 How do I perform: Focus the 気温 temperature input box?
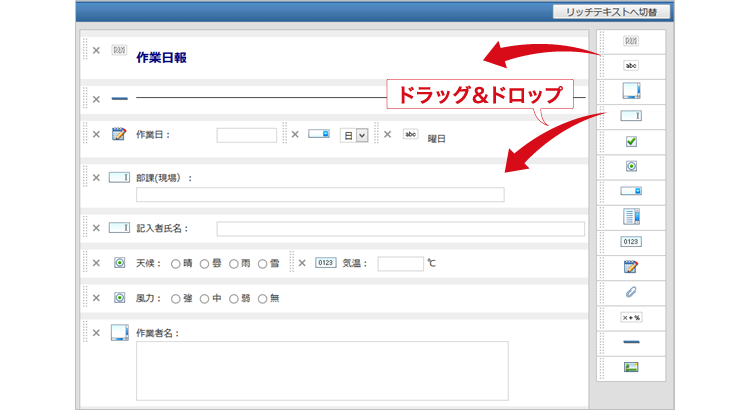(x=400, y=264)
